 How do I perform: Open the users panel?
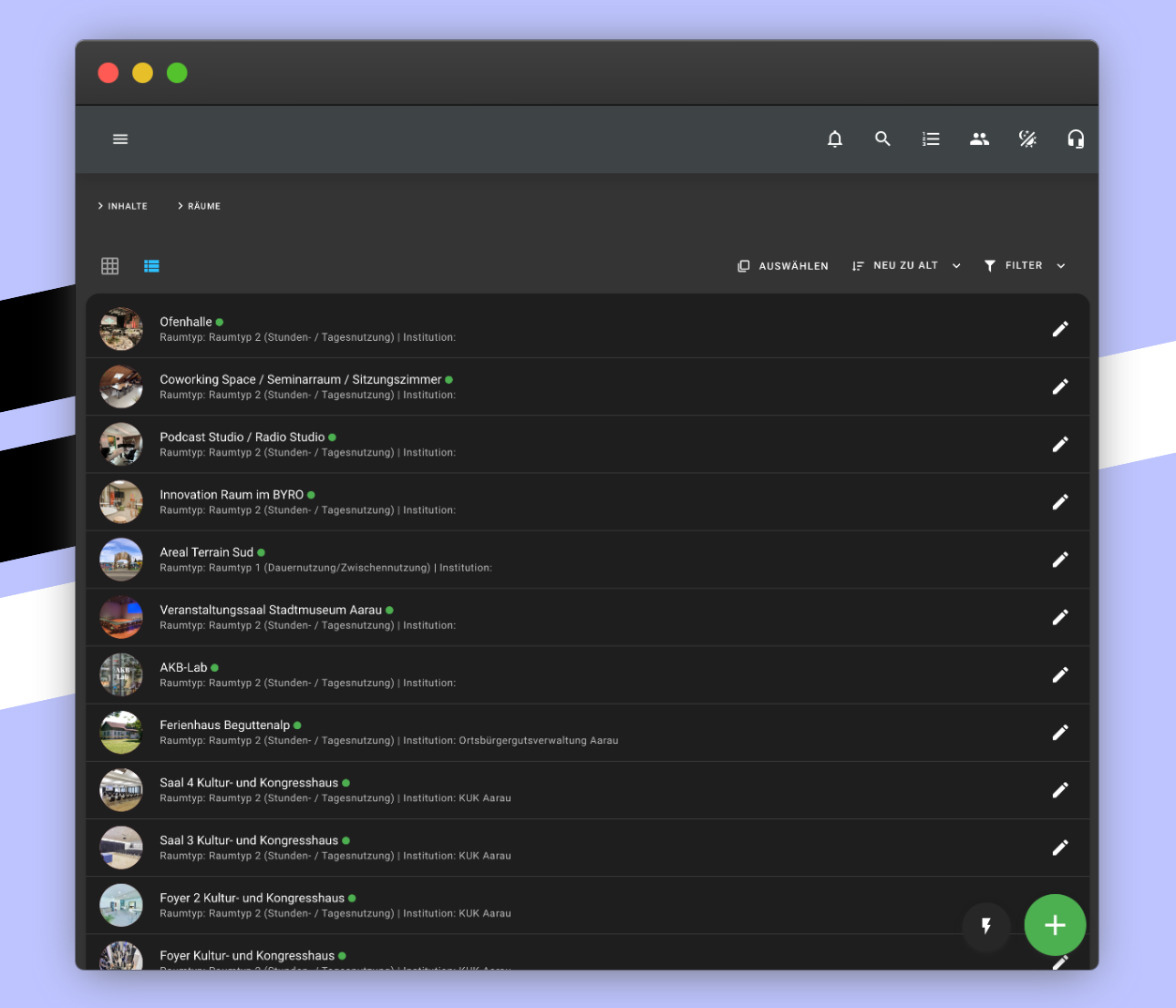pyautogui.click(x=979, y=139)
